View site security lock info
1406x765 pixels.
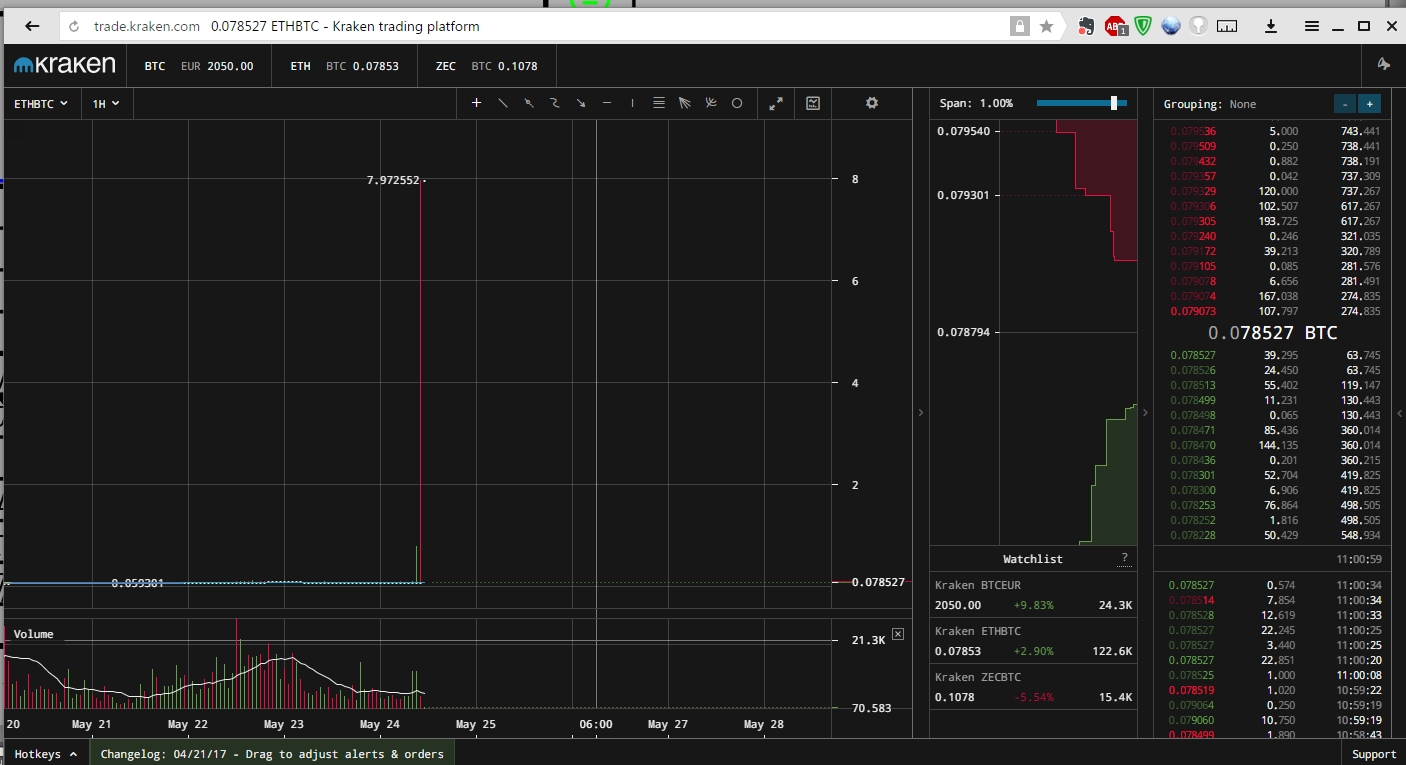click(1019, 26)
